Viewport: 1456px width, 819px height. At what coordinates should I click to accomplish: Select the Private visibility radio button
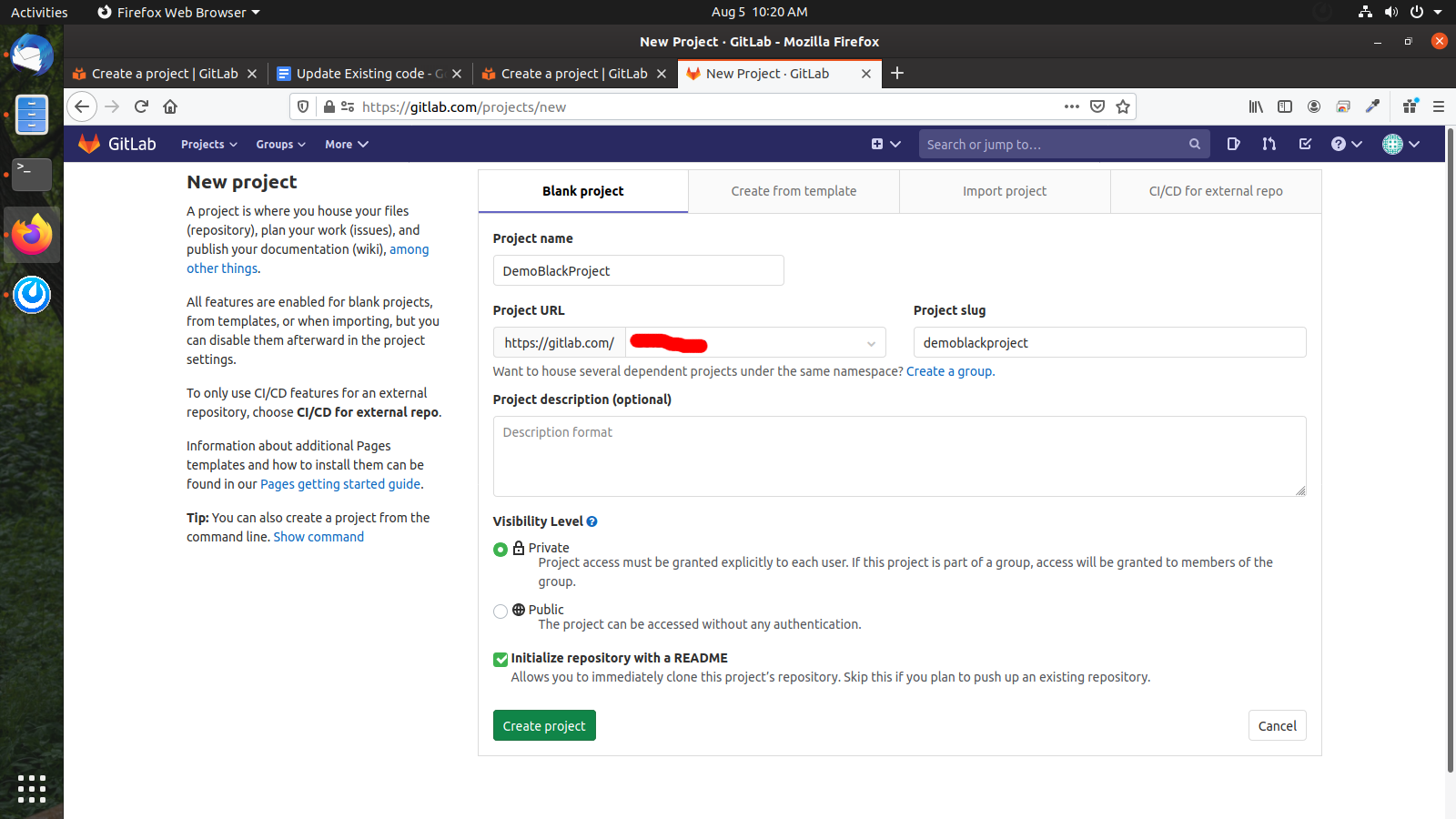(500, 550)
